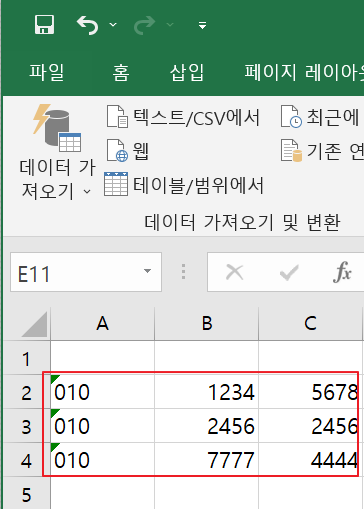Click the 데이터 가져오기 database icon
This screenshot has width=364, height=509.
[x=57, y=128]
